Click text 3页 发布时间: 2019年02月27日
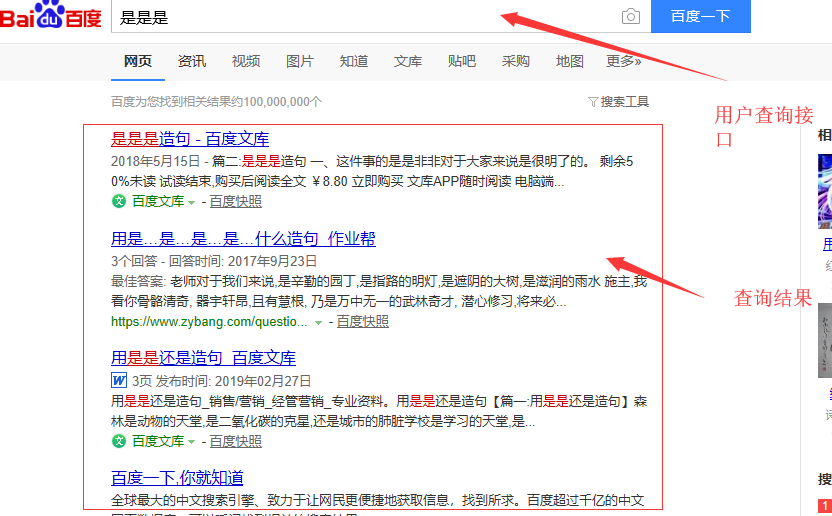This screenshot has height=516, width=832. coord(221,381)
